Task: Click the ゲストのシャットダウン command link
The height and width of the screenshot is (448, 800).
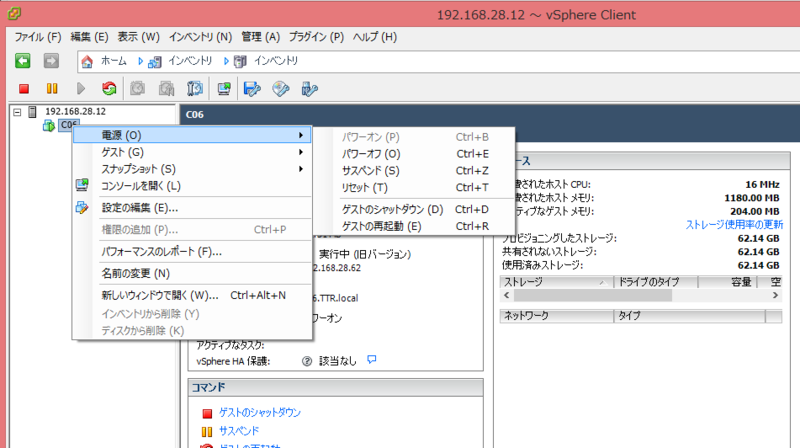Action: [260, 412]
